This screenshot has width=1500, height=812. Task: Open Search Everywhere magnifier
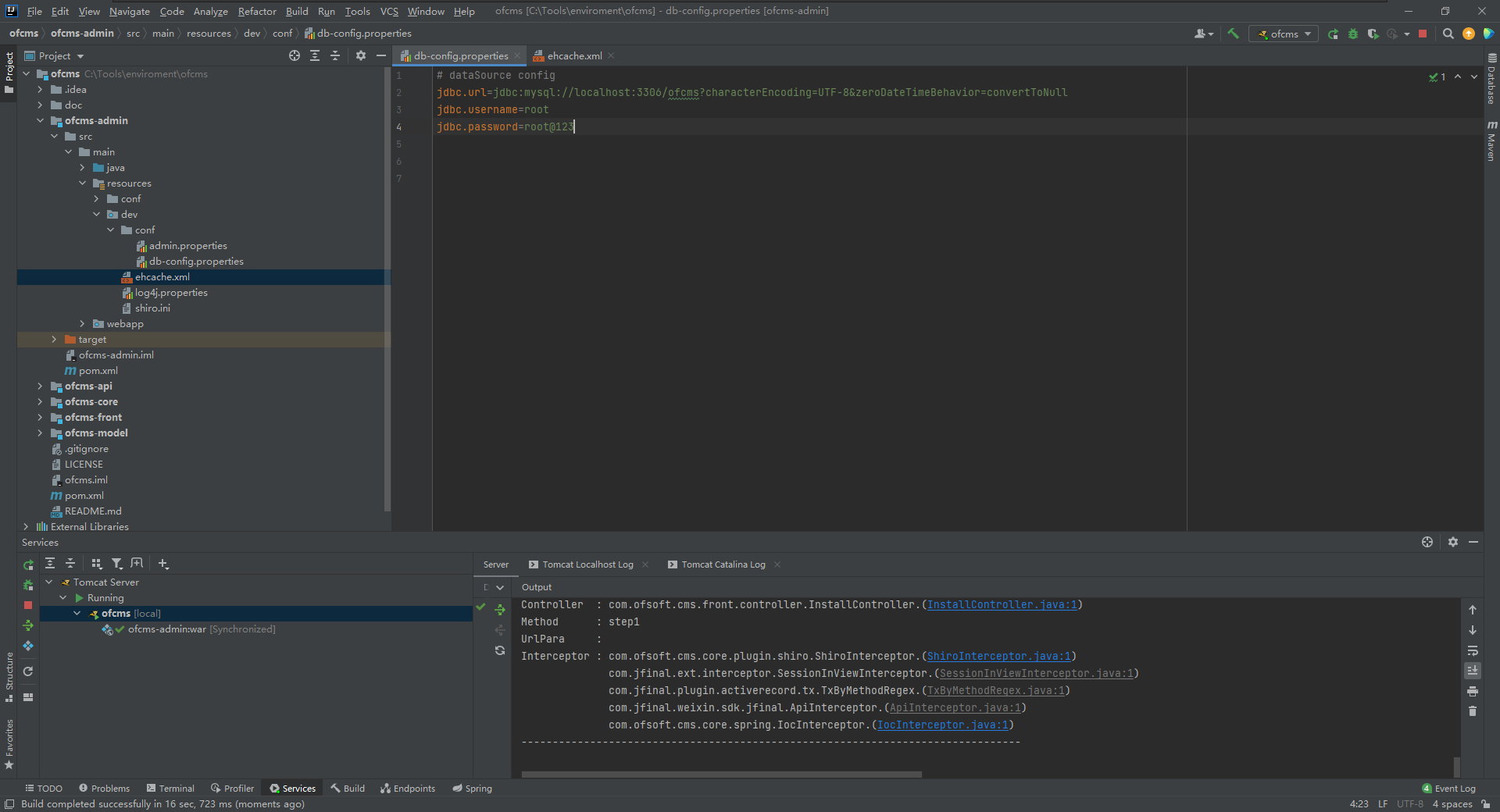pyautogui.click(x=1448, y=34)
